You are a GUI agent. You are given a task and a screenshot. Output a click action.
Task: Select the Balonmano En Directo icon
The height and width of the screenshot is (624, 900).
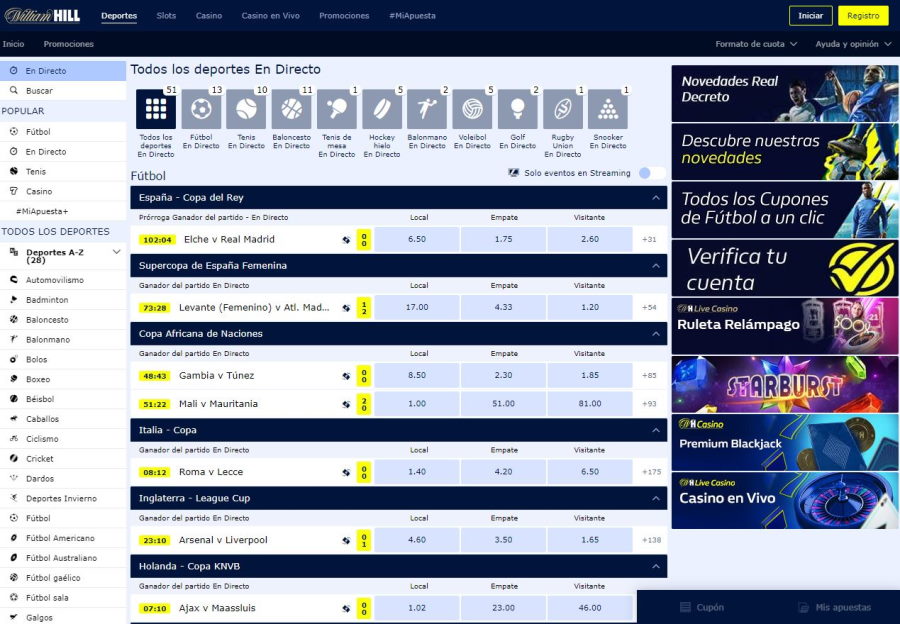[x=427, y=109]
